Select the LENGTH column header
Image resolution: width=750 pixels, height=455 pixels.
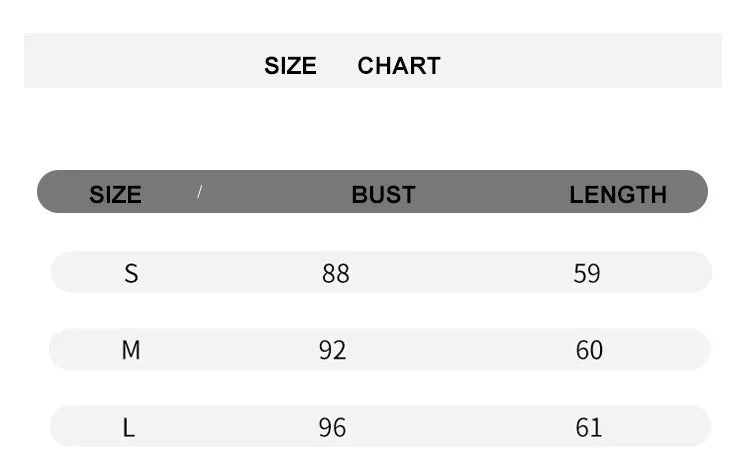pyautogui.click(x=618, y=194)
